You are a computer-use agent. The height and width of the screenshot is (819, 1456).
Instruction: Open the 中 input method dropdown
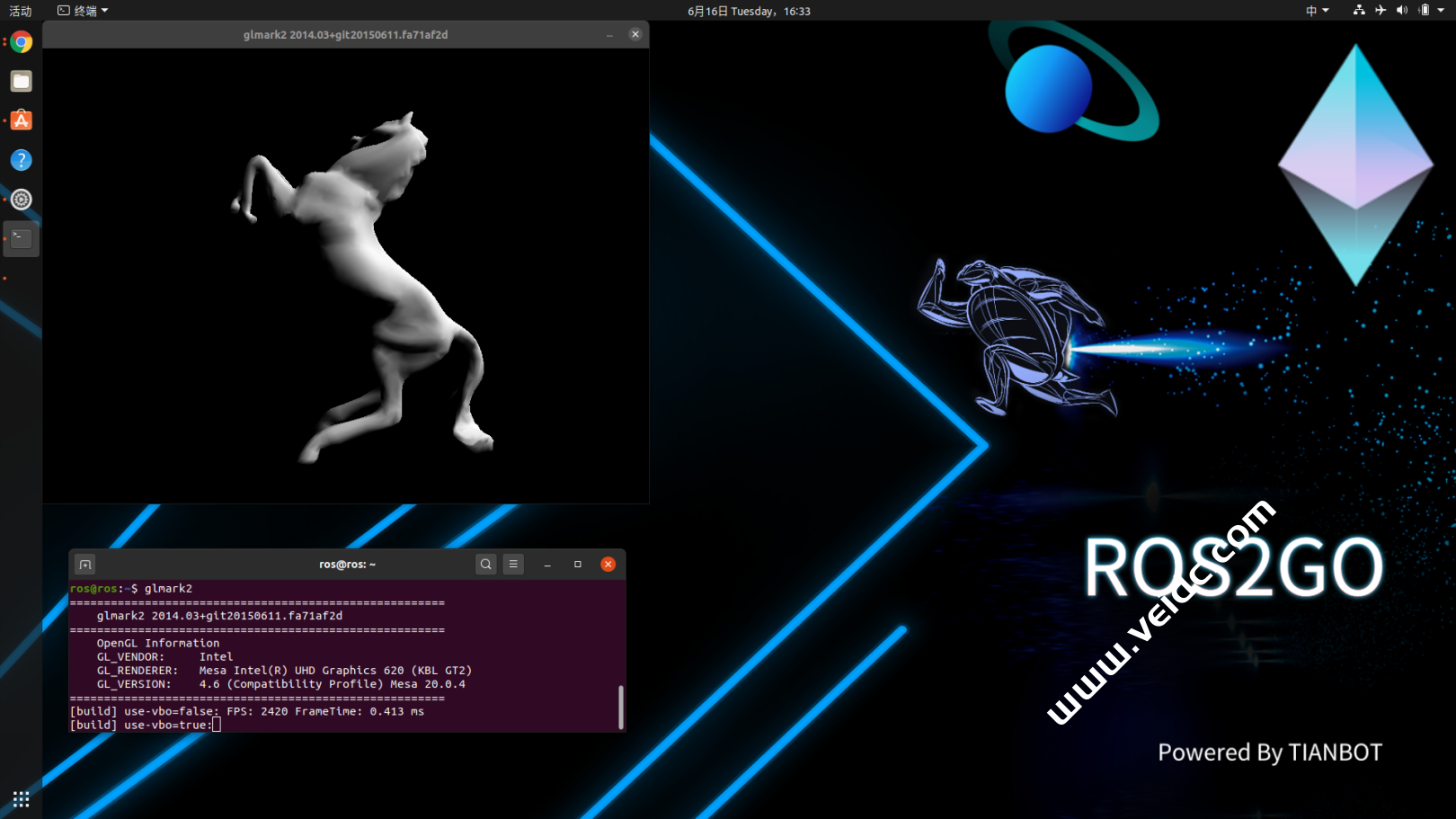pyautogui.click(x=1317, y=11)
